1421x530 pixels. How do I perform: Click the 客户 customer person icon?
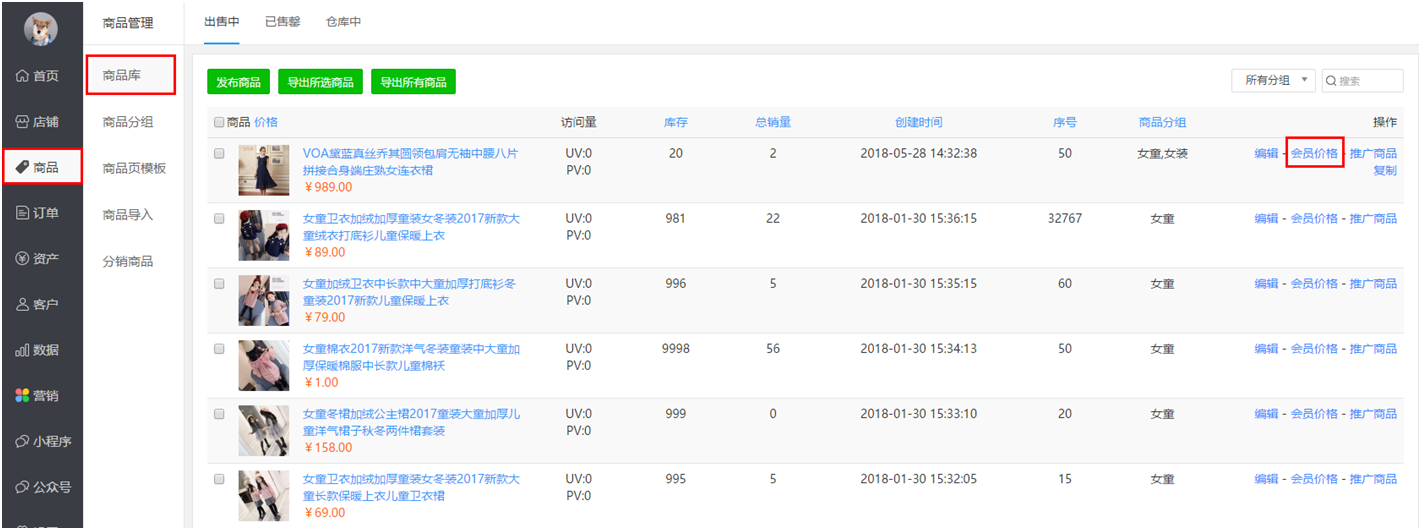pos(22,305)
